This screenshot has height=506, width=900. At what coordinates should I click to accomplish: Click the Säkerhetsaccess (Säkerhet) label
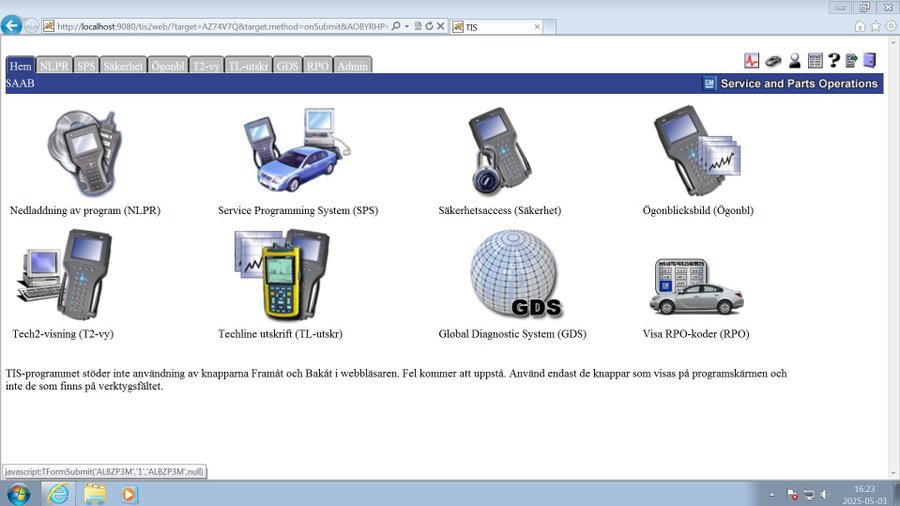click(x=500, y=211)
